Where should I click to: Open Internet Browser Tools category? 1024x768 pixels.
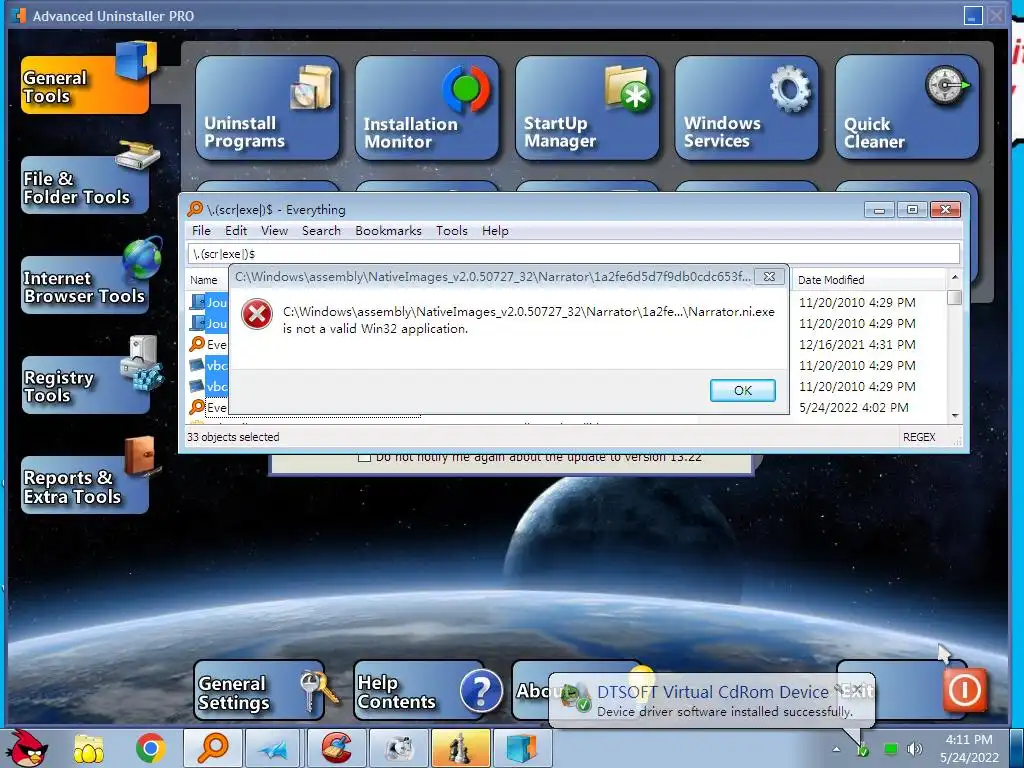[x=85, y=285]
